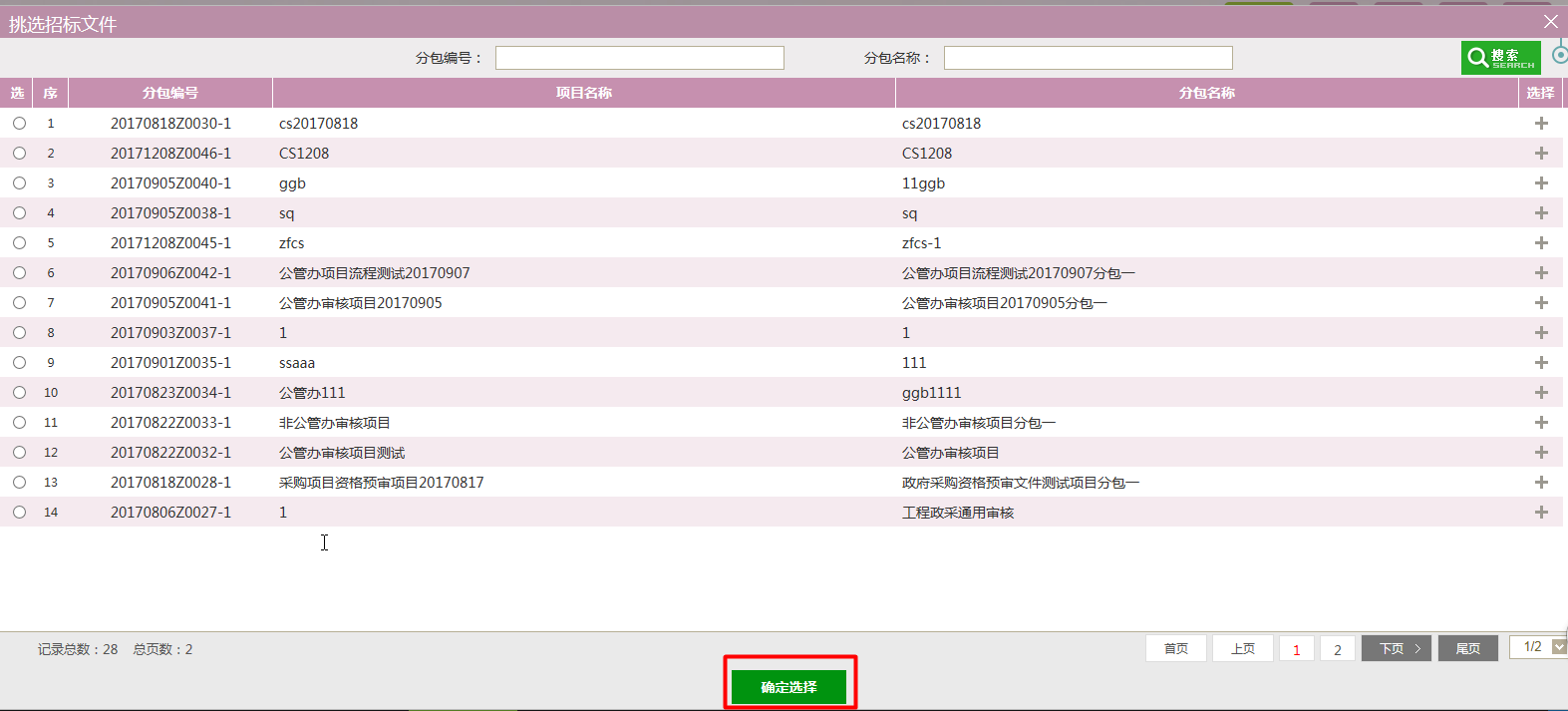Click plus icon for 工程政采通用审核 row
This screenshot has height=711, width=1568.
[1541, 513]
